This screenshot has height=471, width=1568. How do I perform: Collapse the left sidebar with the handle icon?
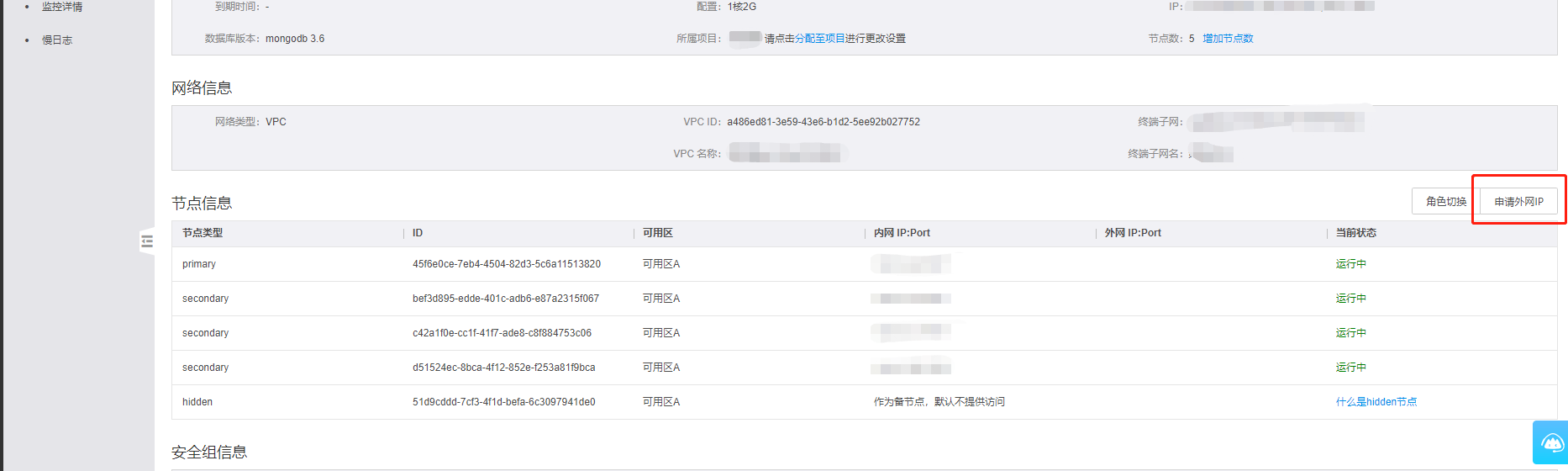(x=147, y=241)
